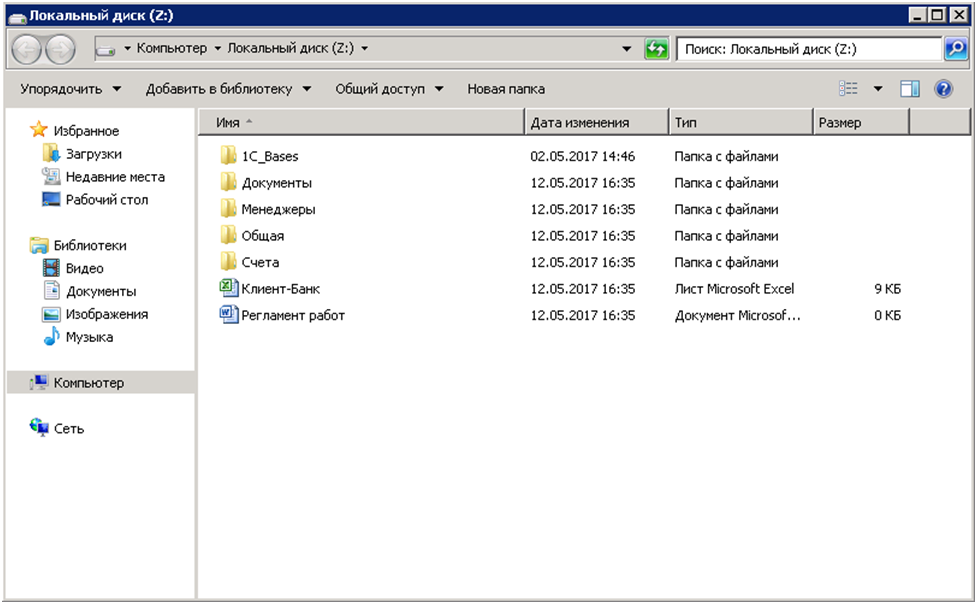Sort by the Дата изменения column header

click(596, 122)
